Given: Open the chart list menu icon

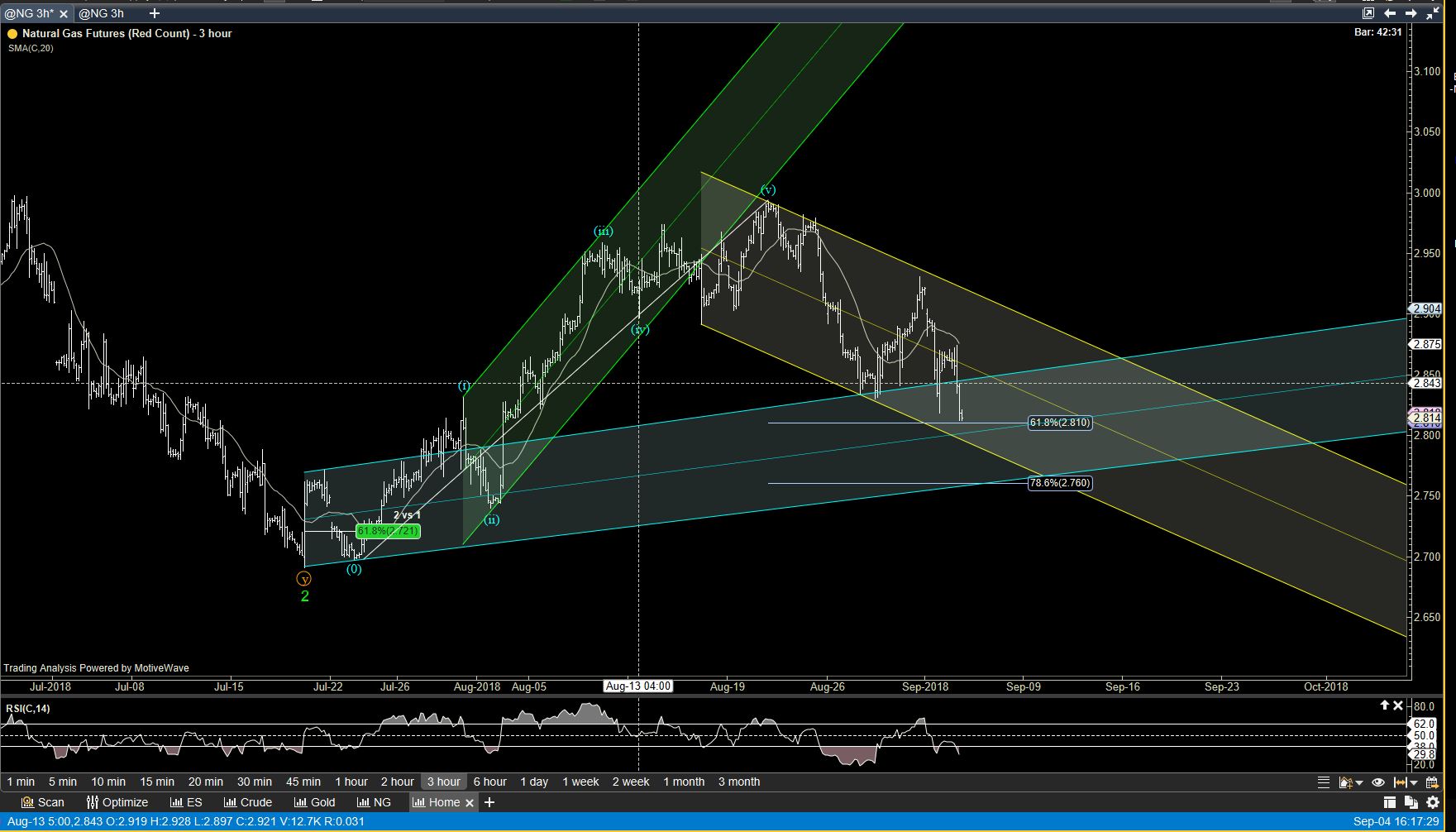Looking at the screenshot, I should tap(1324, 782).
